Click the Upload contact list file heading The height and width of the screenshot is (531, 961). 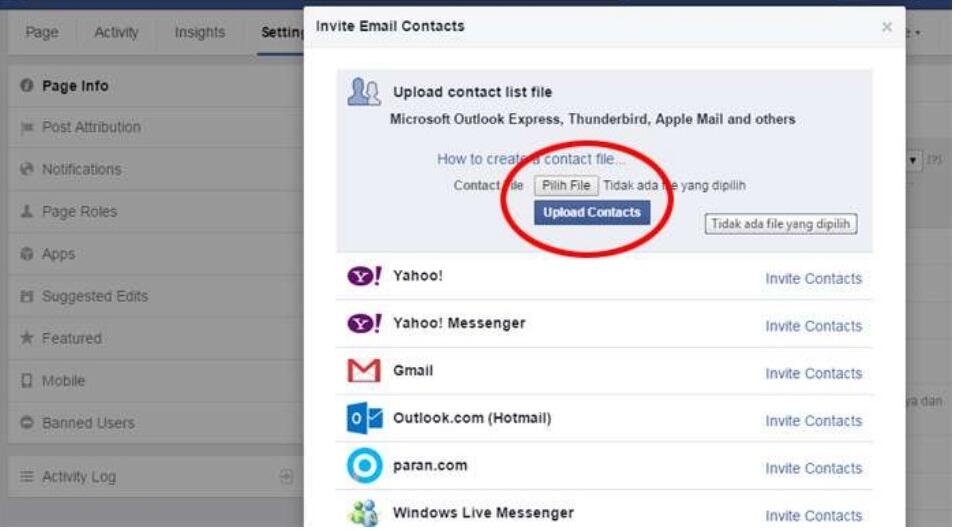point(473,92)
